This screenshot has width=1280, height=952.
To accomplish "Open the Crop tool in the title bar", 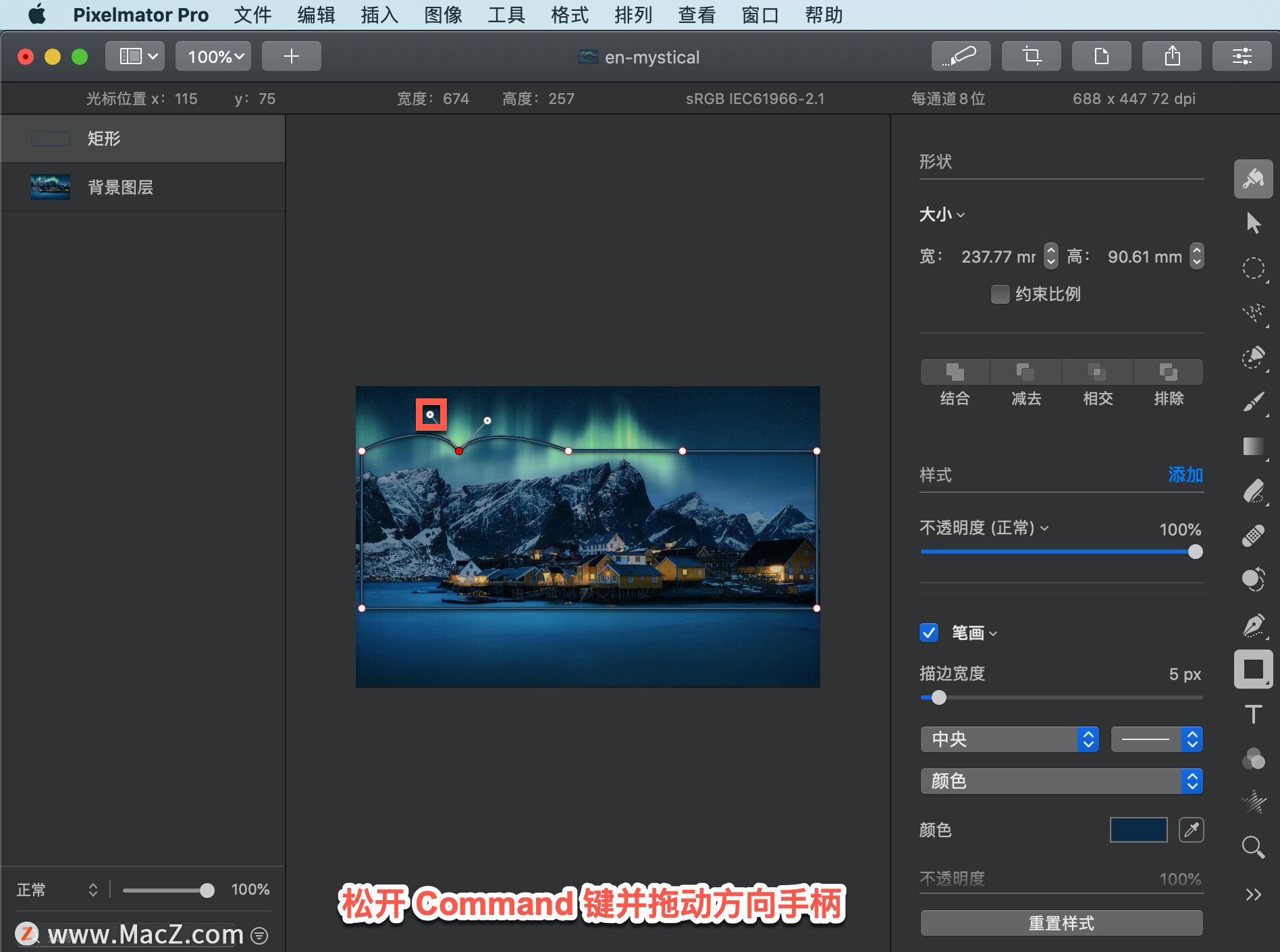I will pos(1031,56).
